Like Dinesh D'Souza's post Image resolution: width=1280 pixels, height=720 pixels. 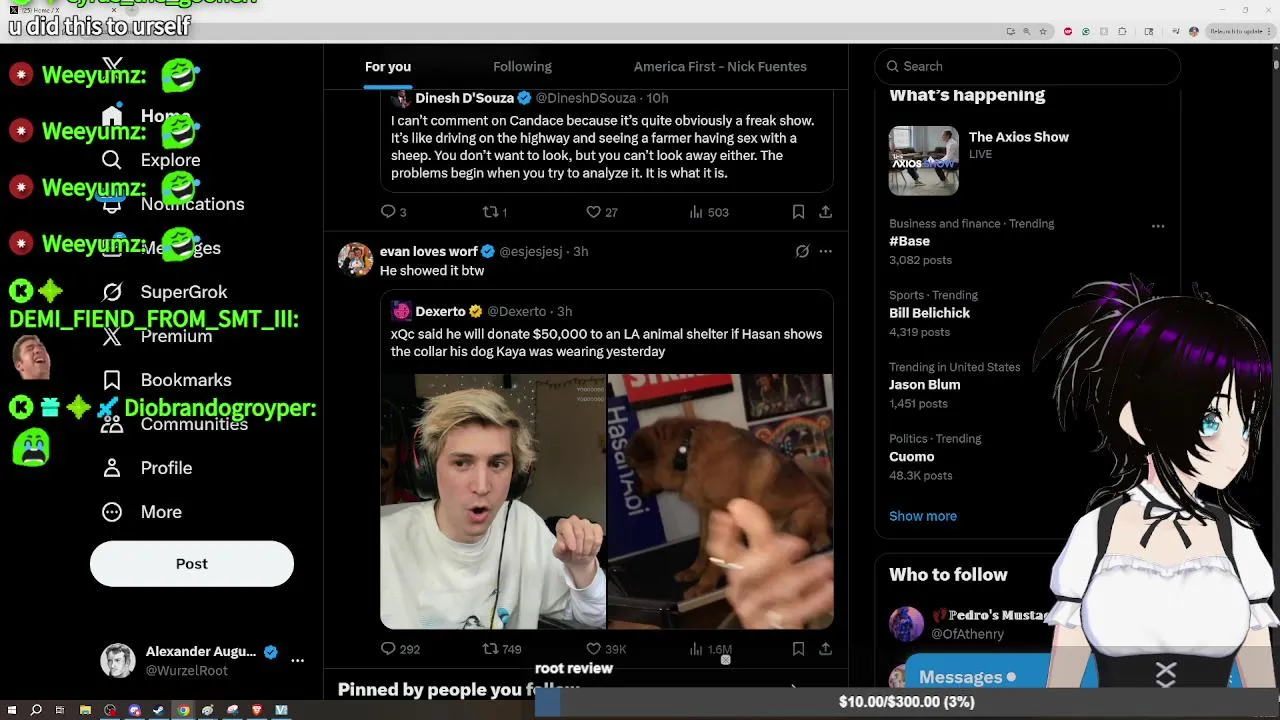(x=601, y=212)
